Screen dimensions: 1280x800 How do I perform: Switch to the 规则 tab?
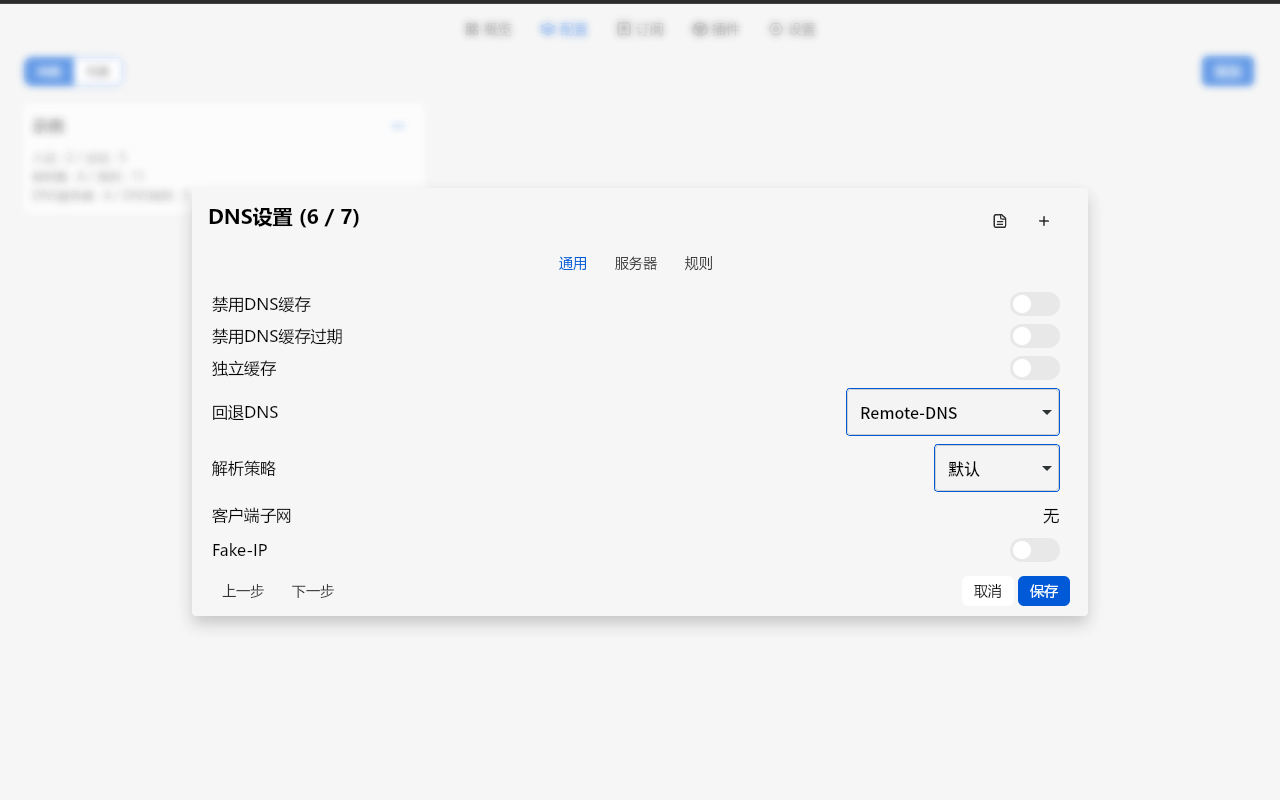click(699, 264)
